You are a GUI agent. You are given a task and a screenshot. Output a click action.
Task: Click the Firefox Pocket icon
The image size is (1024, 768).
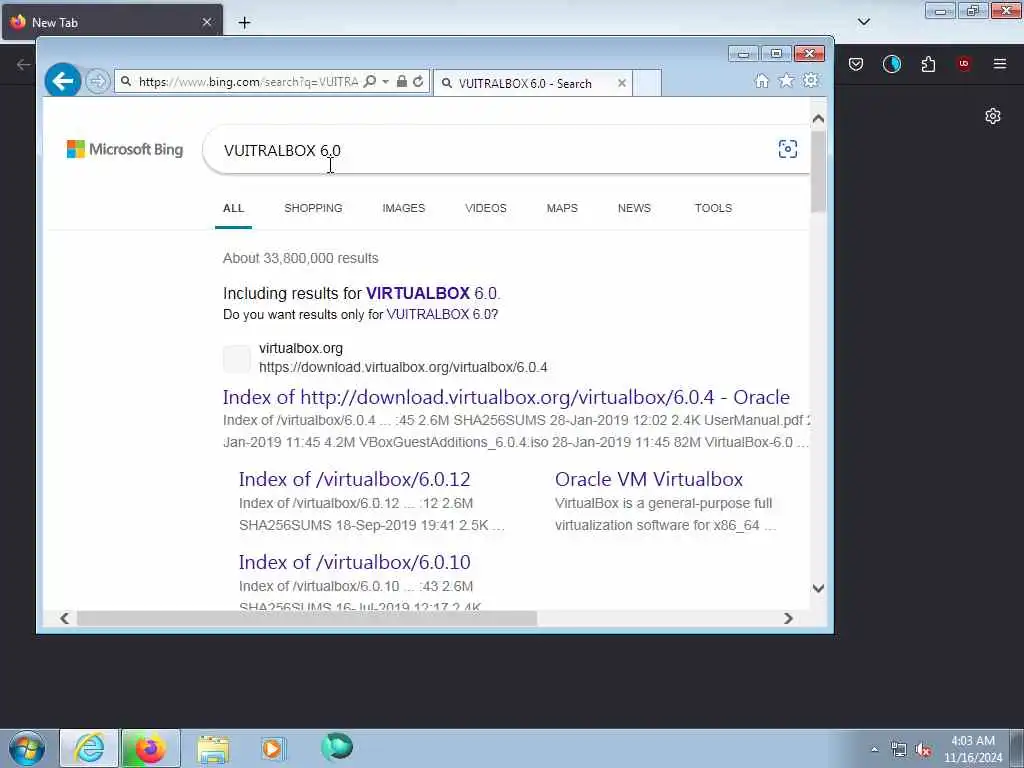pos(856,63)
